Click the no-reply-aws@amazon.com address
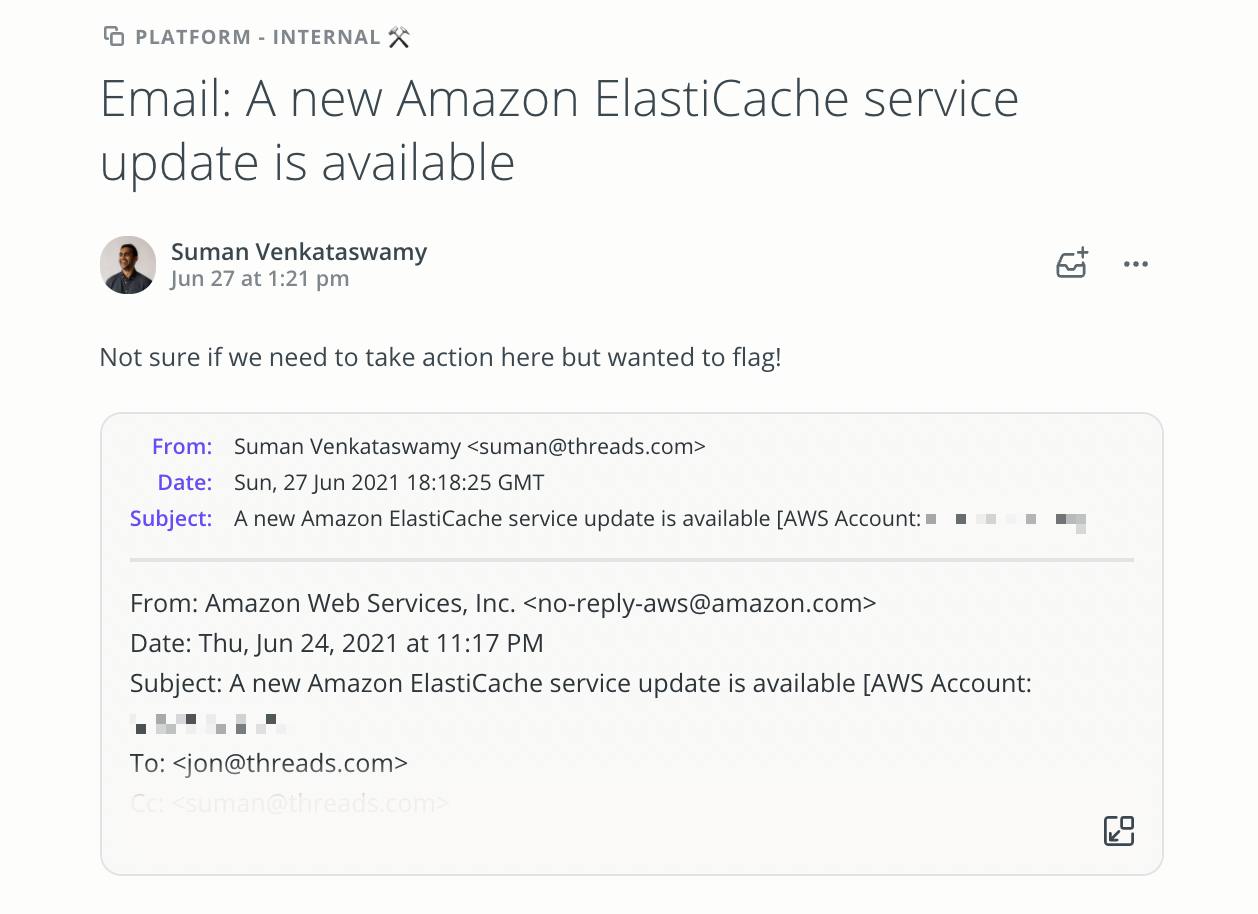Image resolution: width=1258 pixels, height=914 pixels. point(700,604)
